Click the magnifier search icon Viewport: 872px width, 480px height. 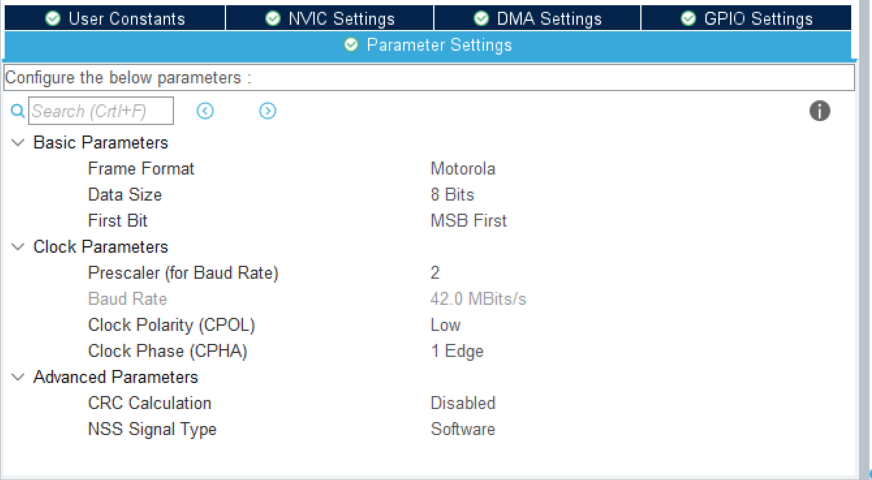coord(17,111)
